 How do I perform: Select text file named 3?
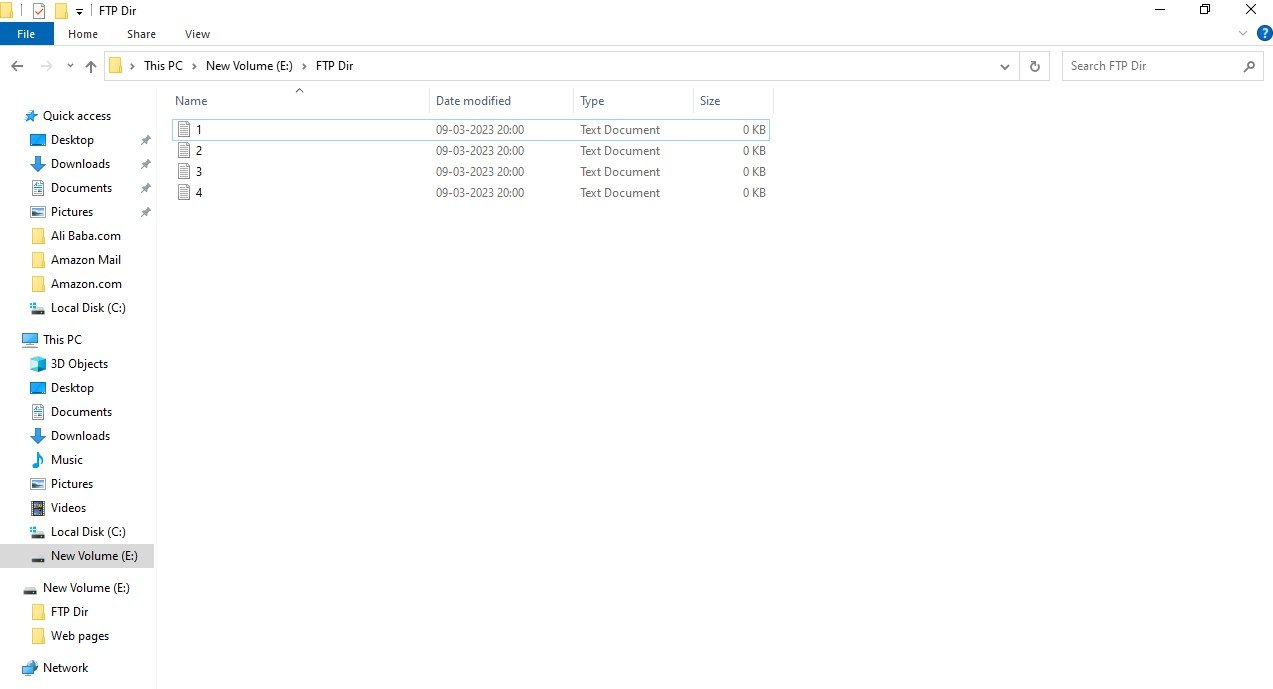(470, 172)
